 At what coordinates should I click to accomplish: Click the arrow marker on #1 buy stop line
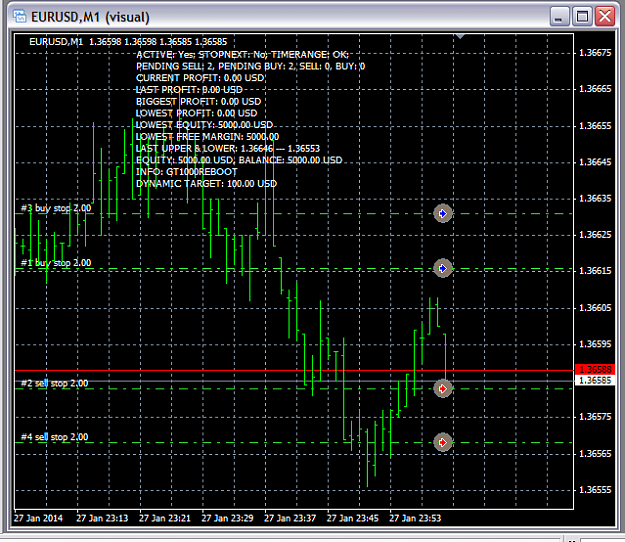(x=442, y=269)
